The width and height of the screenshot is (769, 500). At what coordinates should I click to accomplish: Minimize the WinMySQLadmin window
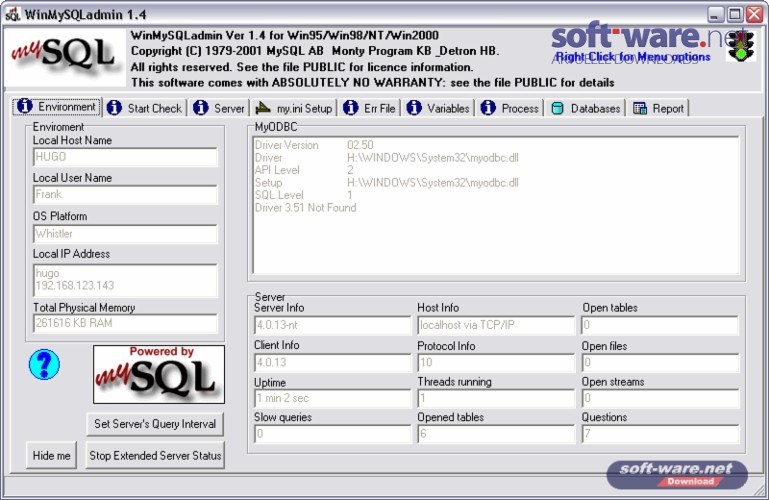716,14
